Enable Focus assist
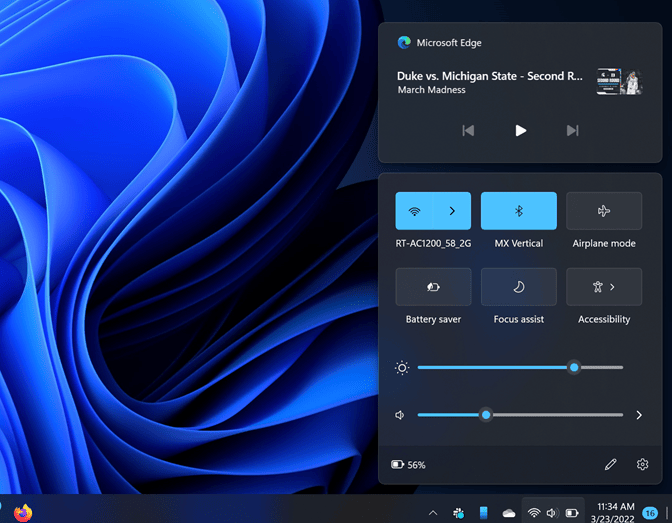The width and height of the screenshot is (672, 523). click(x=519, y=287)
